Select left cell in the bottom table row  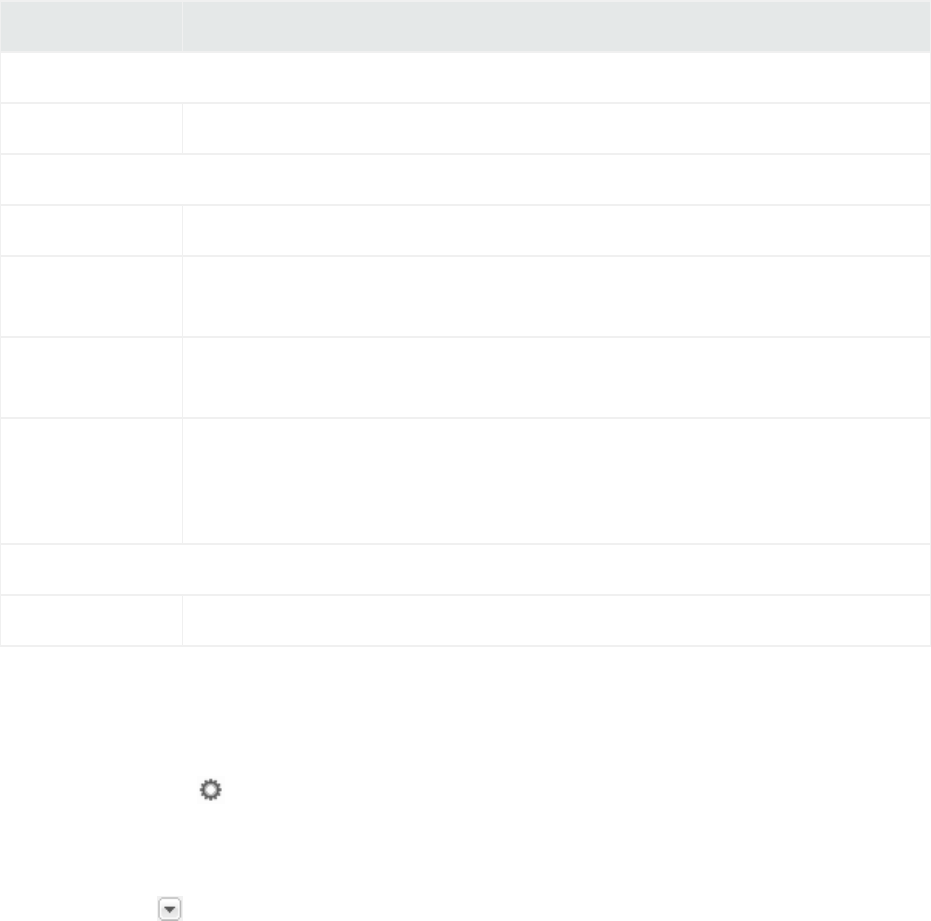pos(91,621)
